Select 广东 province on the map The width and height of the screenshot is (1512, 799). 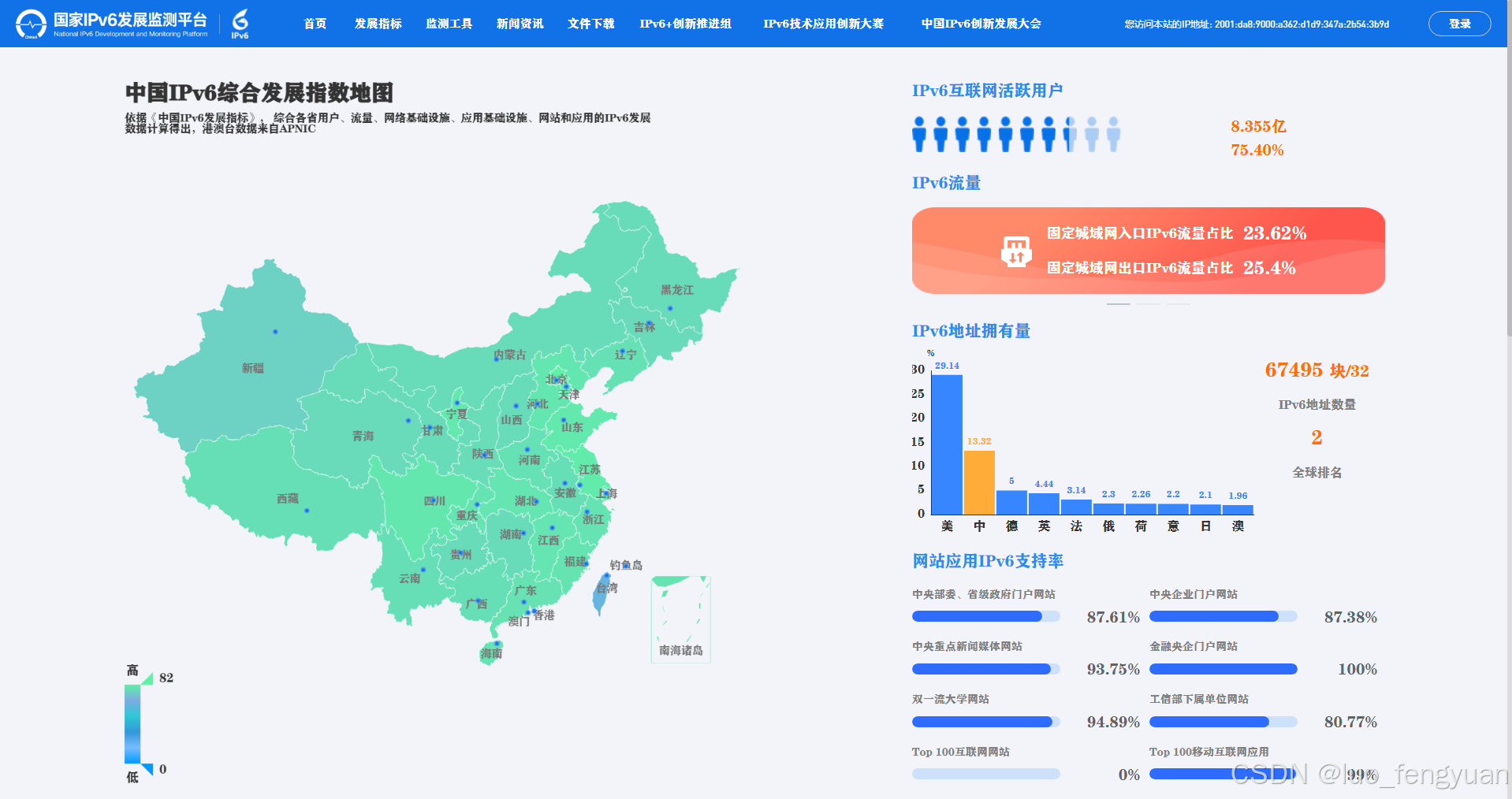click(525, 590)
